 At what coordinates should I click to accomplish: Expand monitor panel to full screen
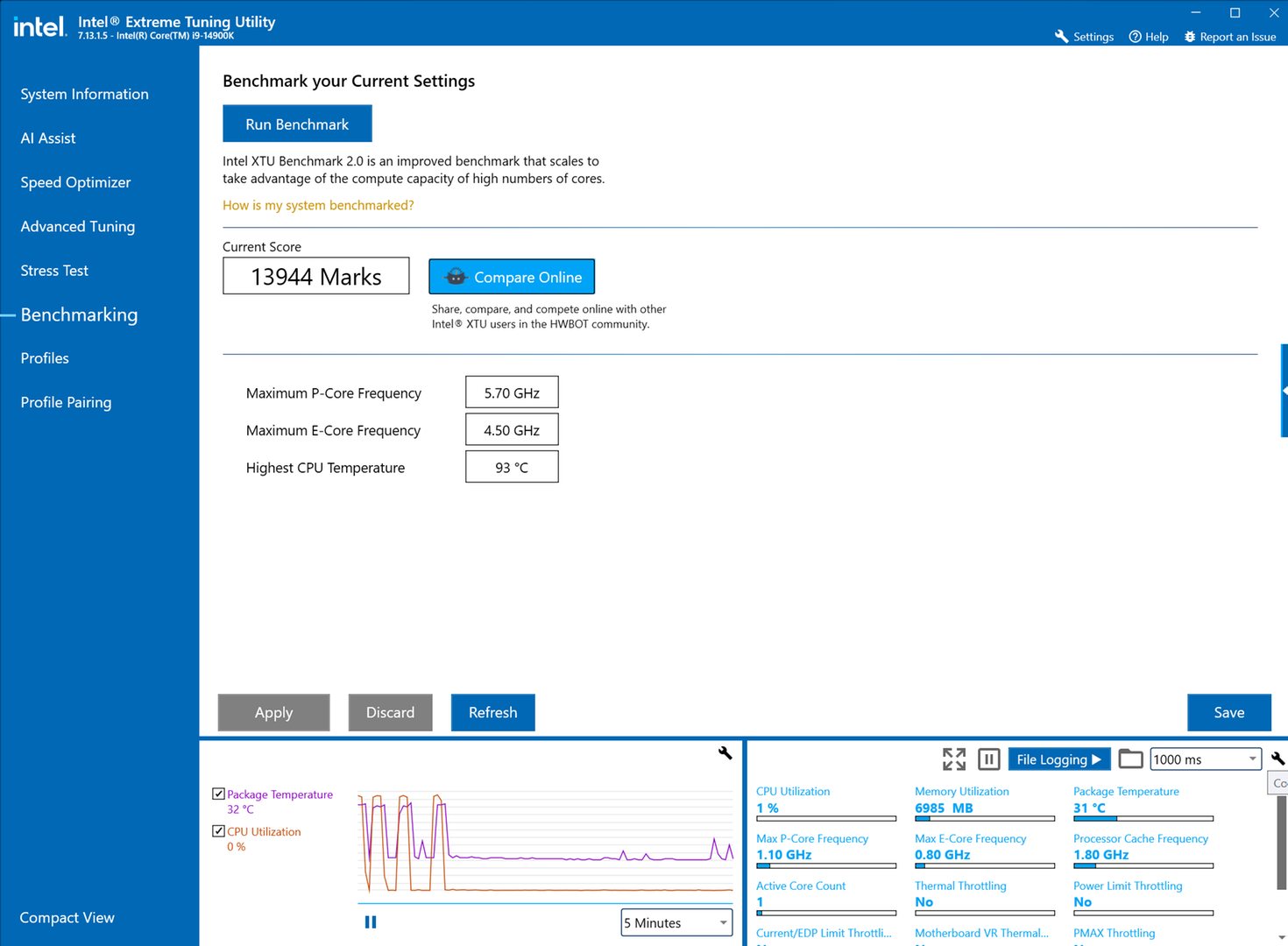tap(954, 759)
